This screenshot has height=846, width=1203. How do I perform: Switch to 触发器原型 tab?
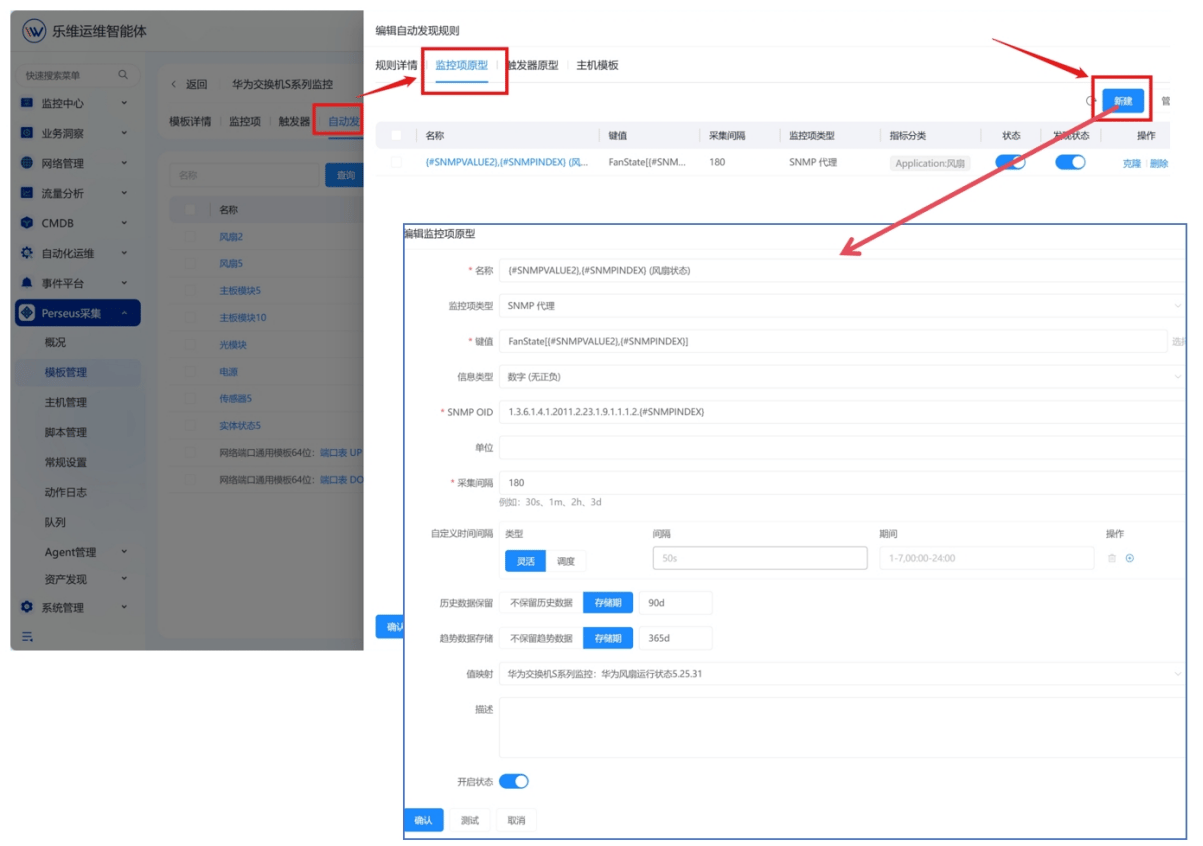532,65
